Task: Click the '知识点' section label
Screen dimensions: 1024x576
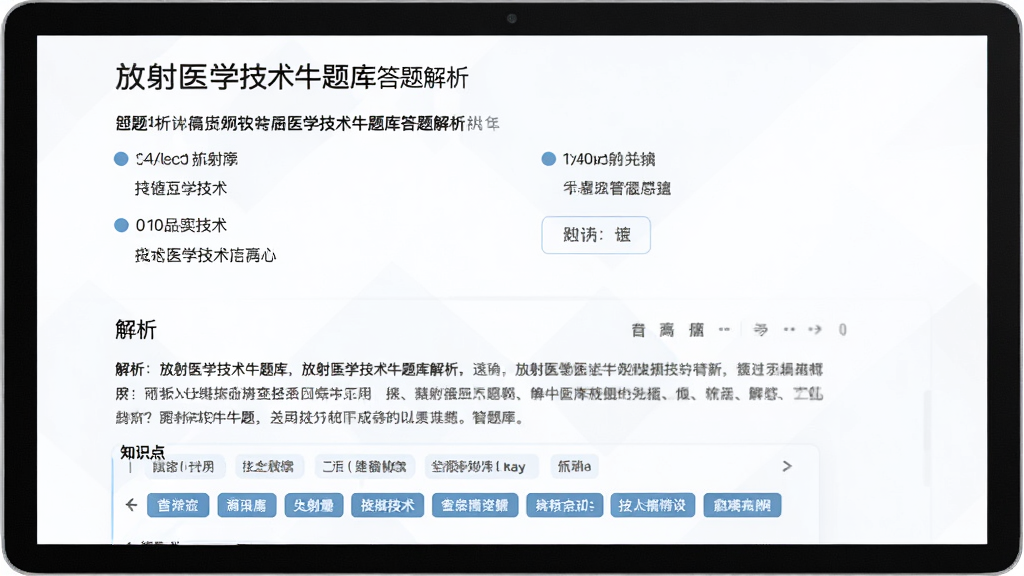Action: [x=142, y=452]
